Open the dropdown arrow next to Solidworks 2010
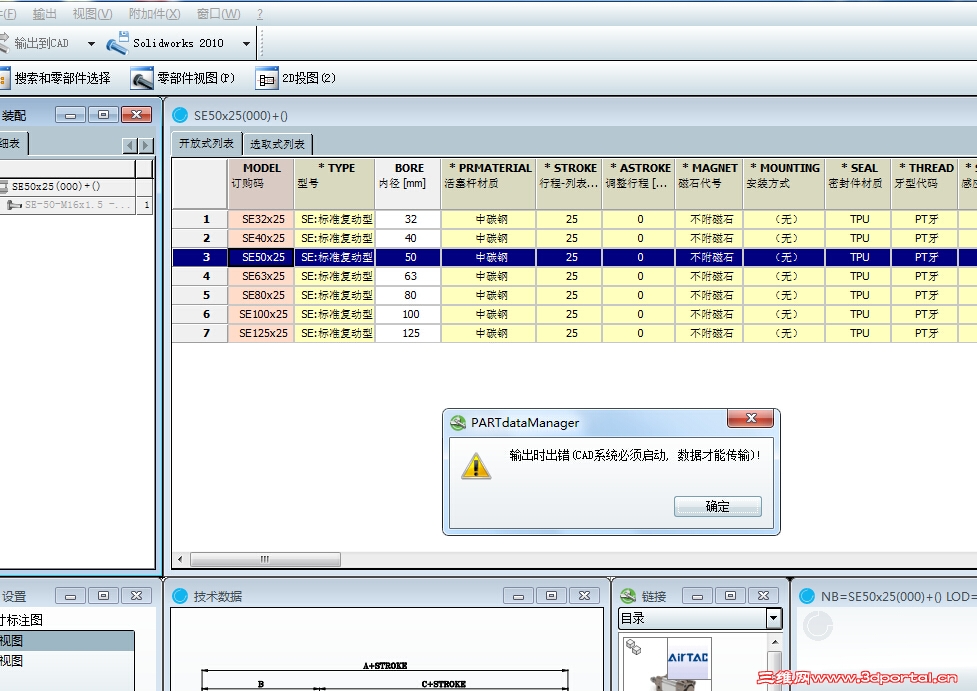Screen dimensions: 977x691 (x=246, y=44)
